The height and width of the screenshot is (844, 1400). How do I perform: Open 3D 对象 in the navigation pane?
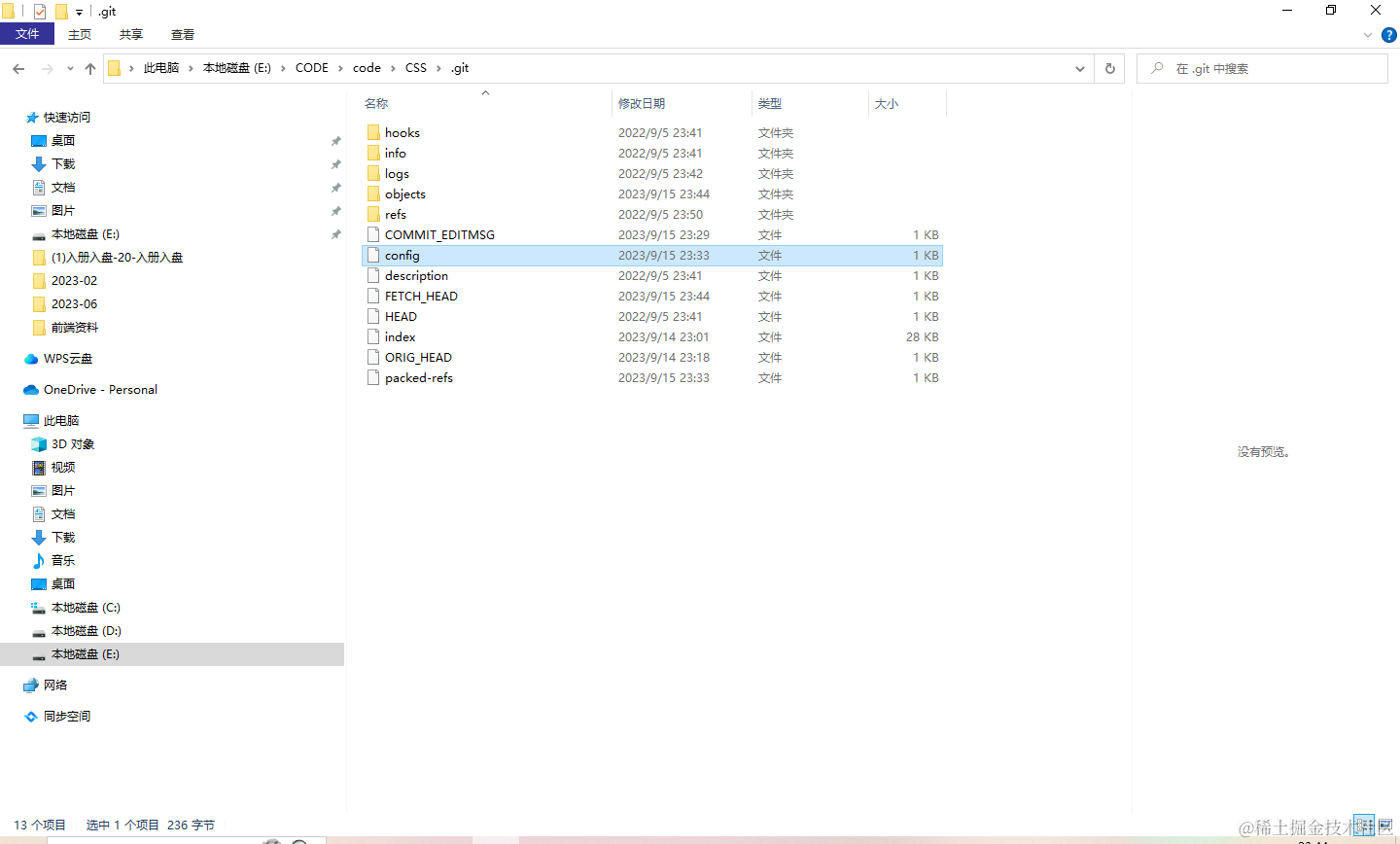(x=72, y=444)
